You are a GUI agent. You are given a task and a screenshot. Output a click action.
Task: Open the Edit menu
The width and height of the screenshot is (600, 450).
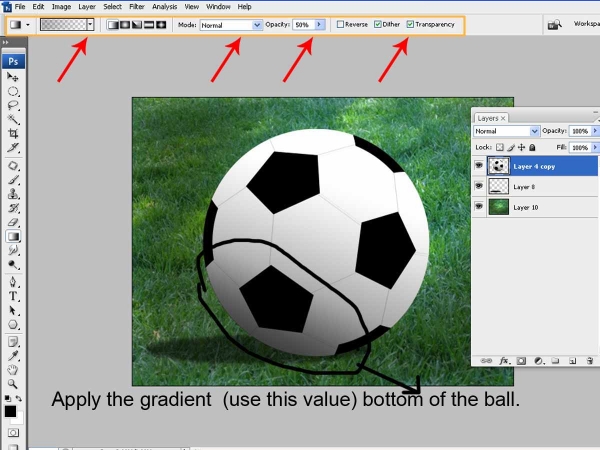click(38, 7)
